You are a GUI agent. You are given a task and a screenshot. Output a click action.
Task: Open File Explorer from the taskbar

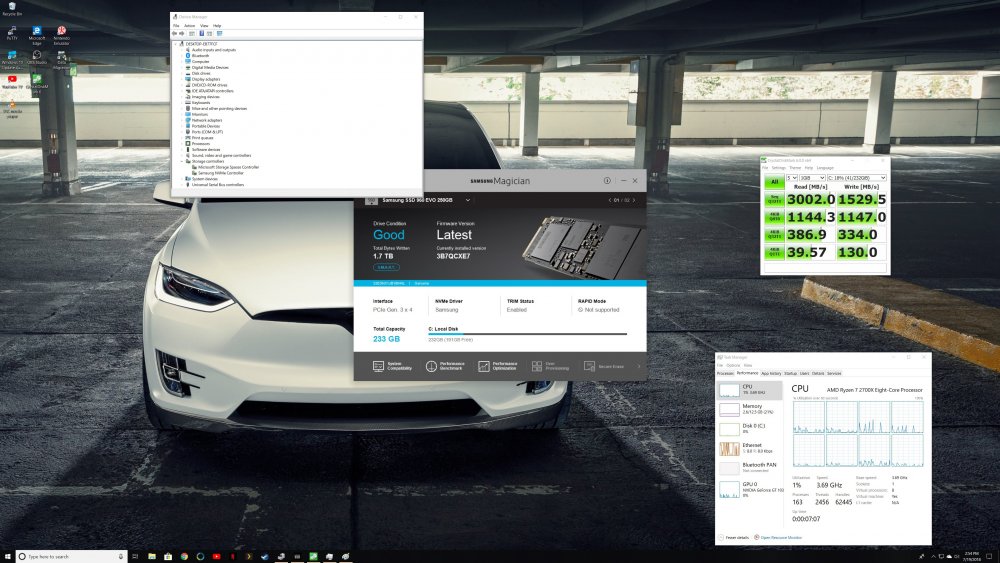[x=152, y=556]
